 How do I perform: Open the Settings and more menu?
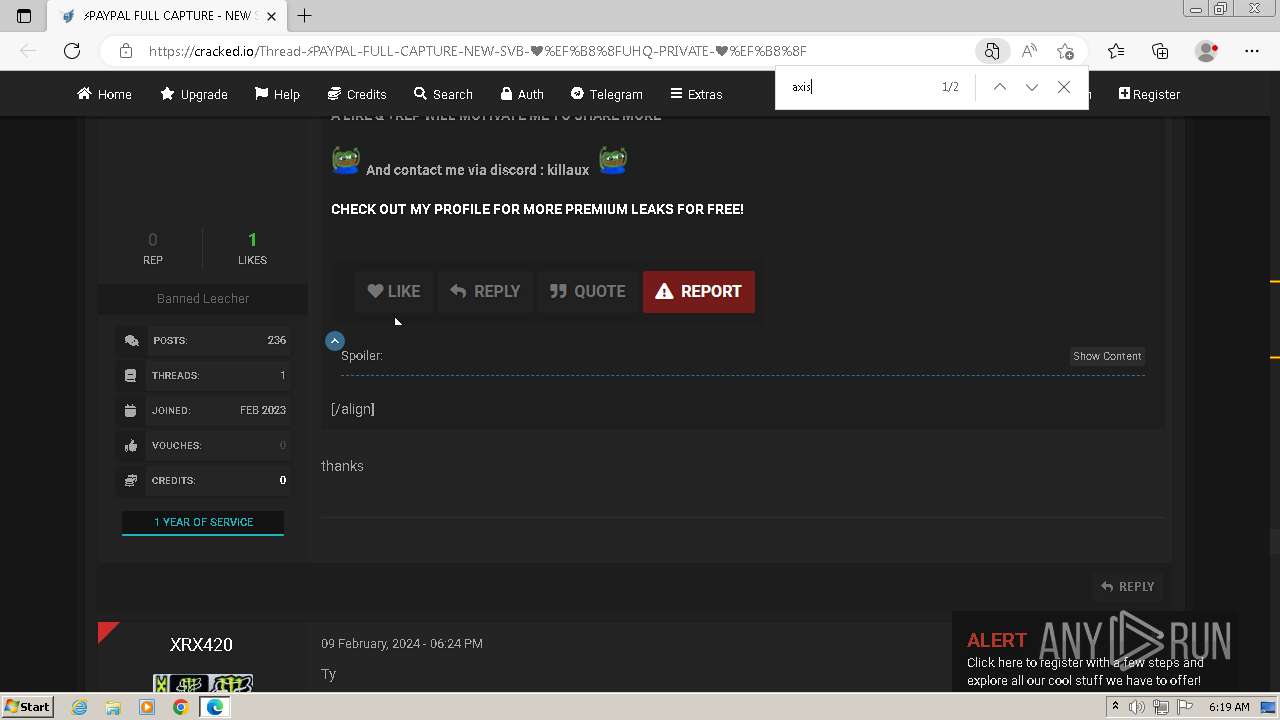click(x=1252, y=51)
